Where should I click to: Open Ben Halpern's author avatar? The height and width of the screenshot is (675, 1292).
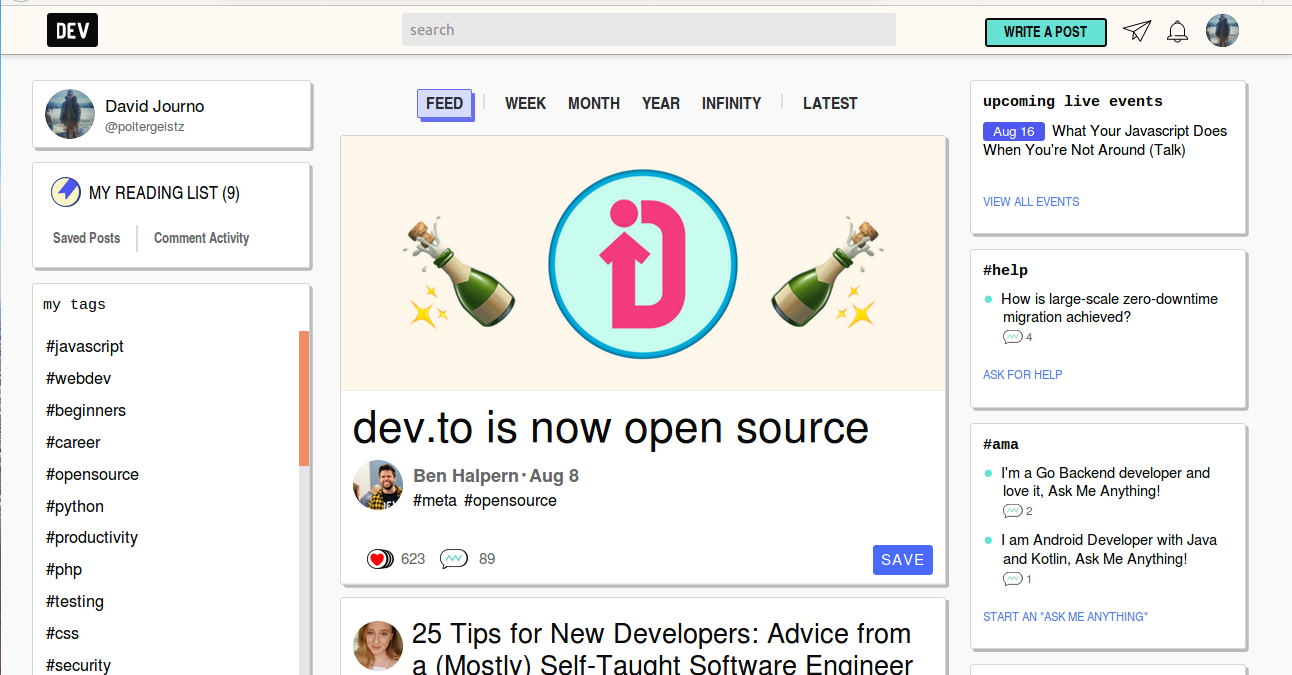(378, 485)
